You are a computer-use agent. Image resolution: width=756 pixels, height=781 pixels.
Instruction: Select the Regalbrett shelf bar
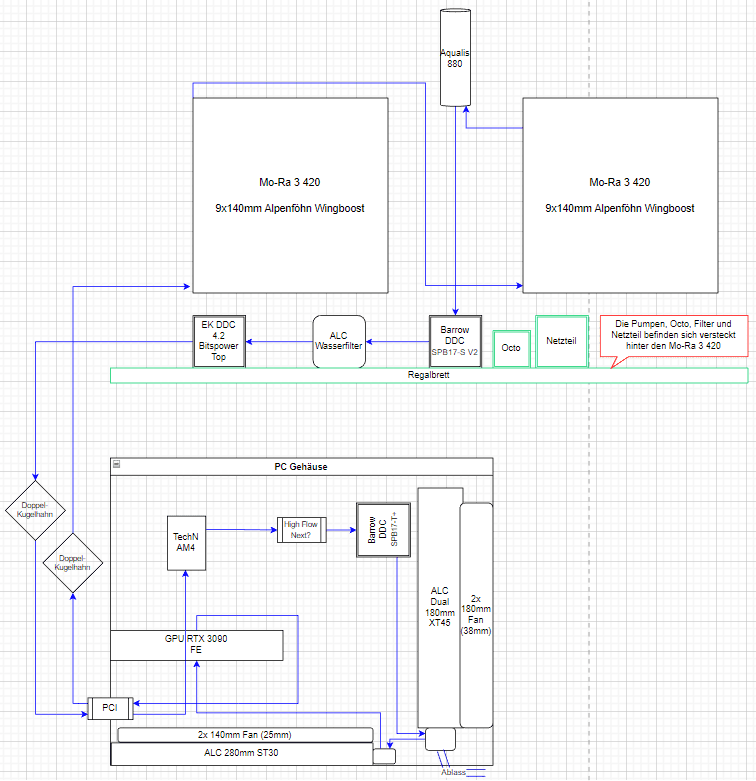pyautogui.click(x=429, y=375)
